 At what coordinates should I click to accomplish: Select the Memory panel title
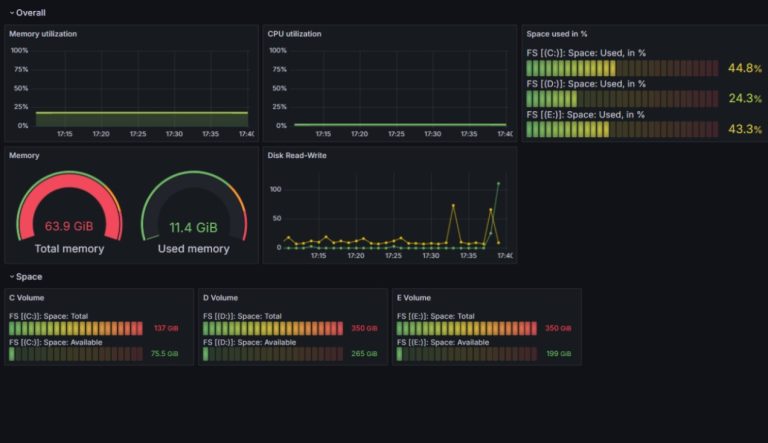(x=25, y=155)
